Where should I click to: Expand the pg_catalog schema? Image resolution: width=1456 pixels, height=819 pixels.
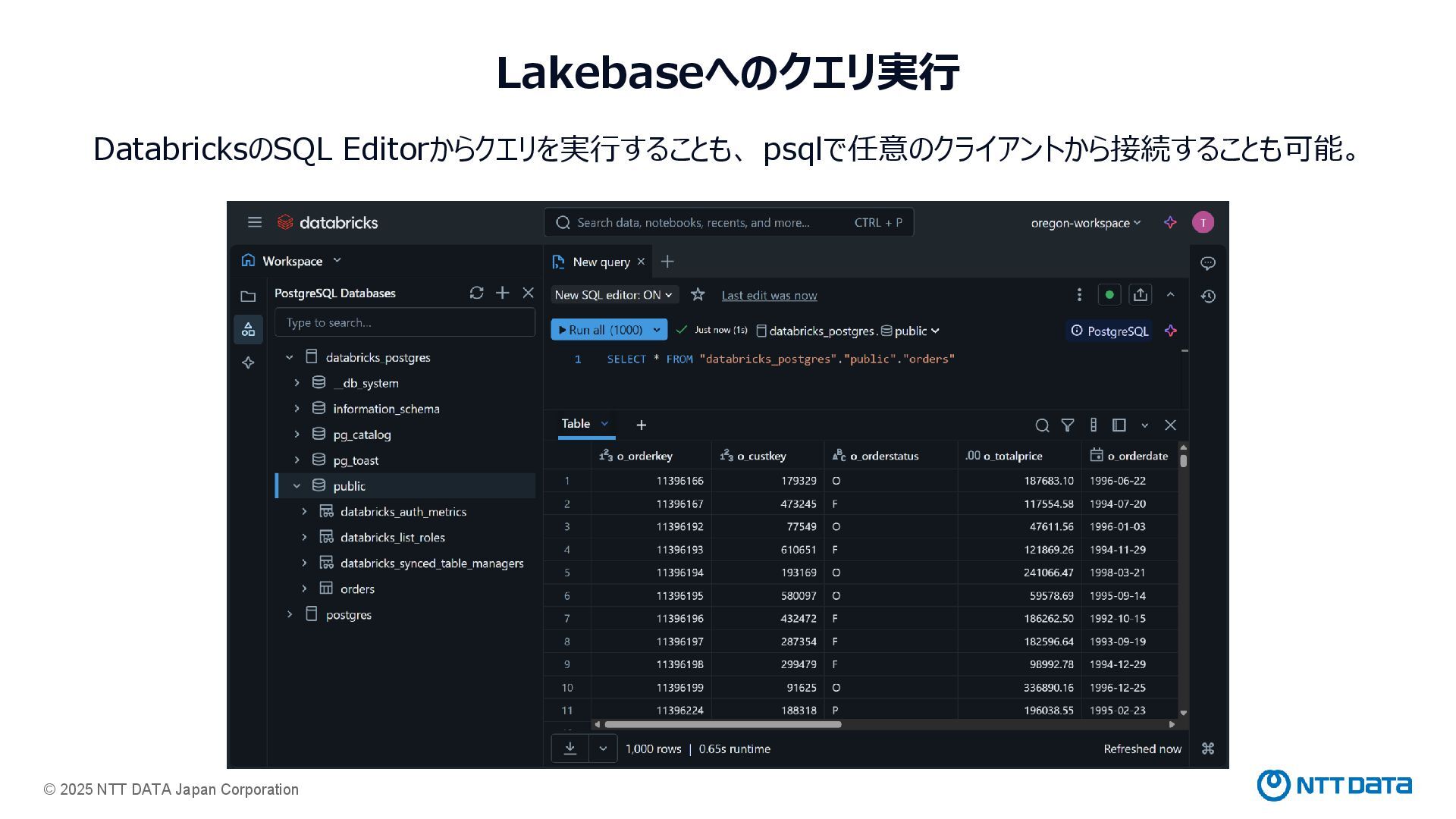297,435
